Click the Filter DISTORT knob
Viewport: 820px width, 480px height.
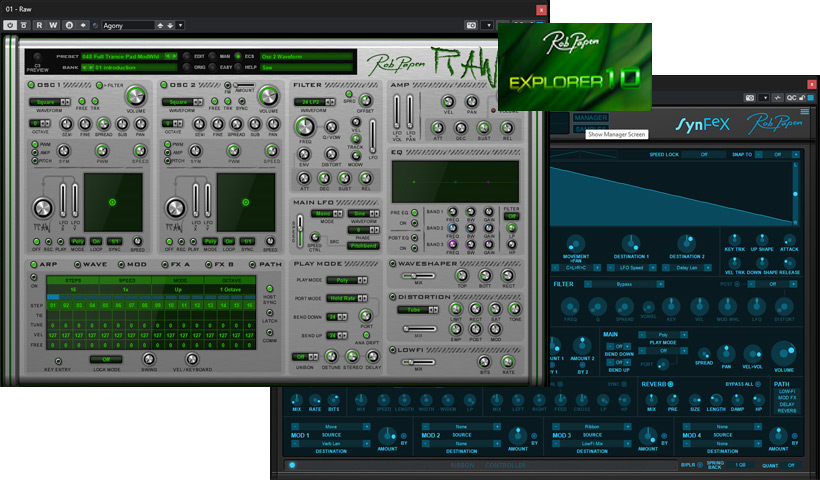pyautogui.click(x=331, y=154)
